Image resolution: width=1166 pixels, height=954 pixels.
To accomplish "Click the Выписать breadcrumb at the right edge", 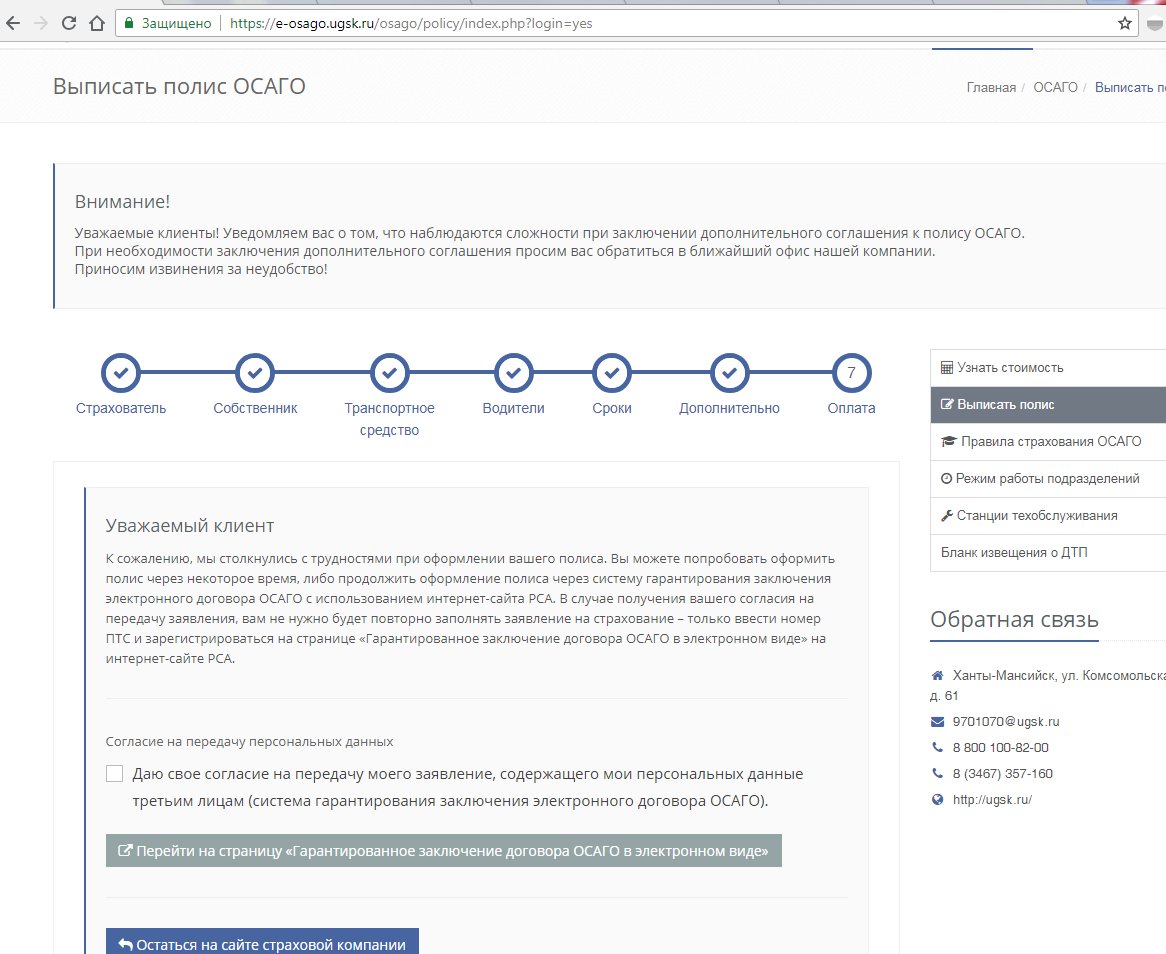I will (x=1130, y=88).
